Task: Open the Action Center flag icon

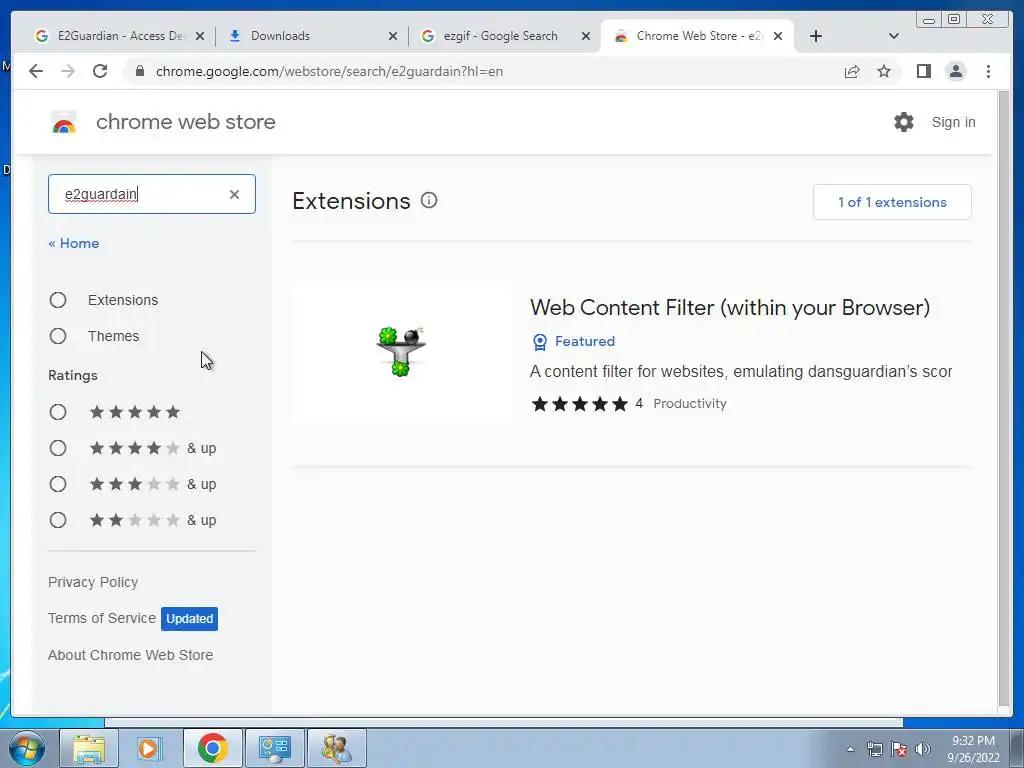Action: tap(899, 748)
